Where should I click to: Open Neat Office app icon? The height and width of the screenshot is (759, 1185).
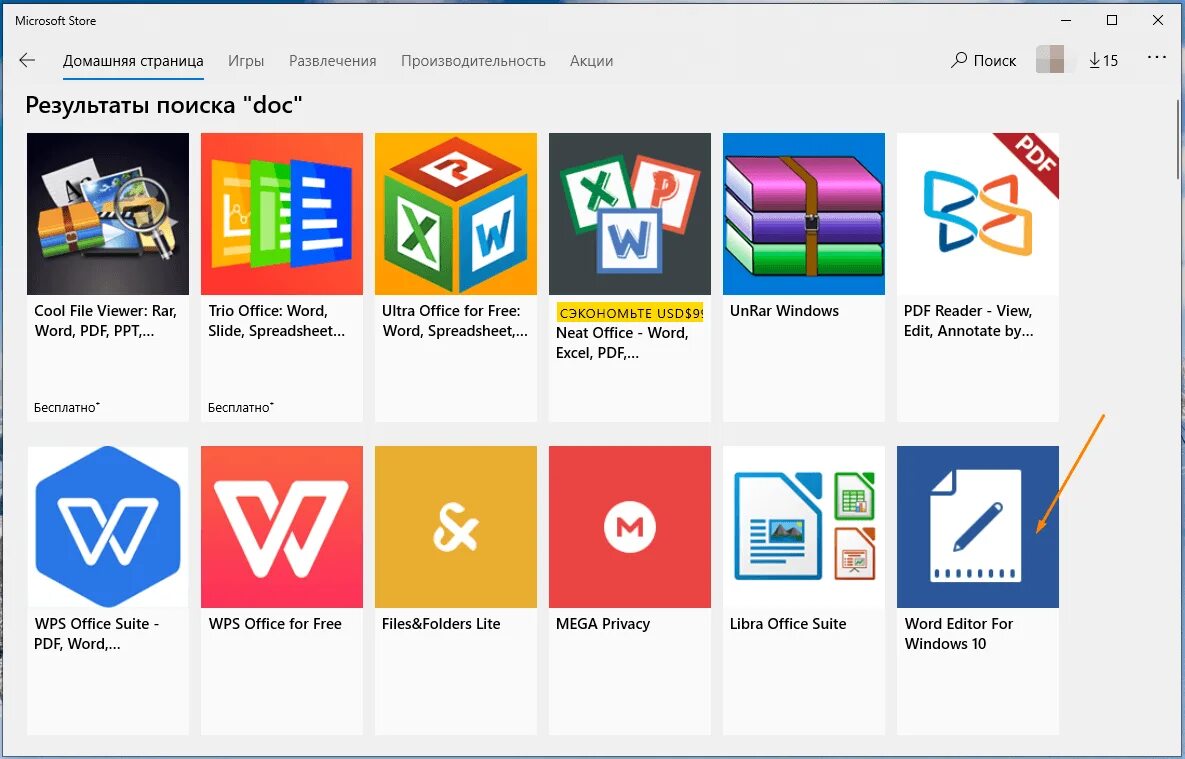click(630, 214)
